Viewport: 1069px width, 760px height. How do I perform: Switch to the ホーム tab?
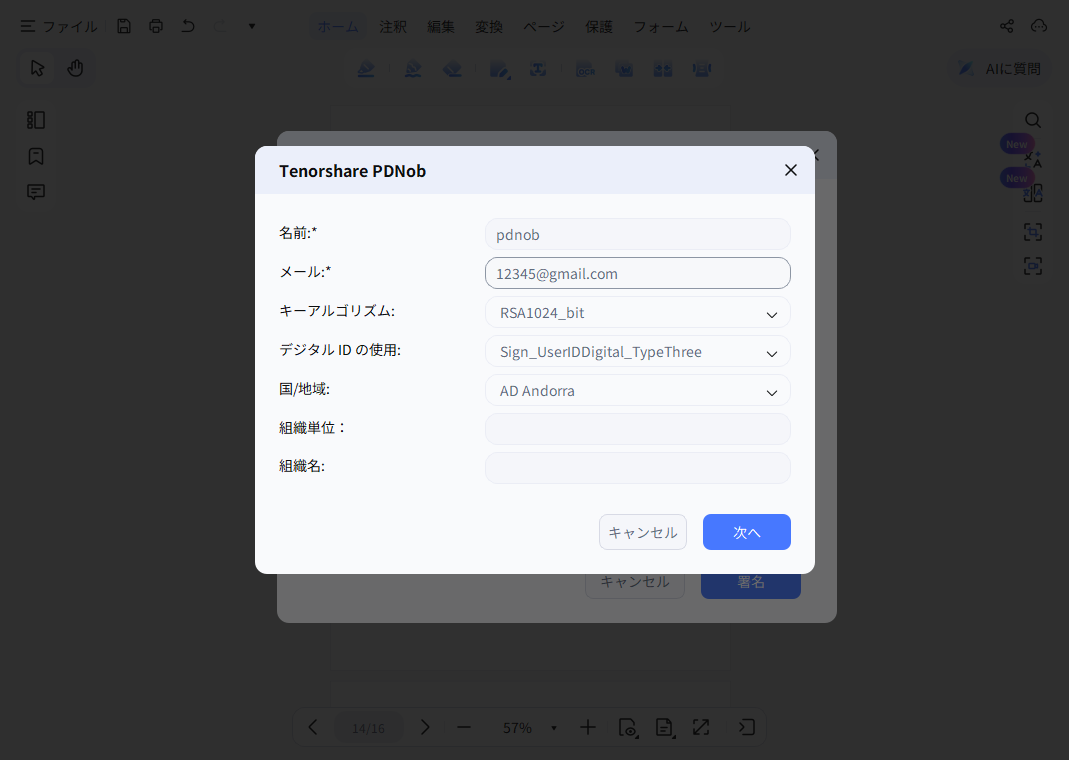(337, 27)
